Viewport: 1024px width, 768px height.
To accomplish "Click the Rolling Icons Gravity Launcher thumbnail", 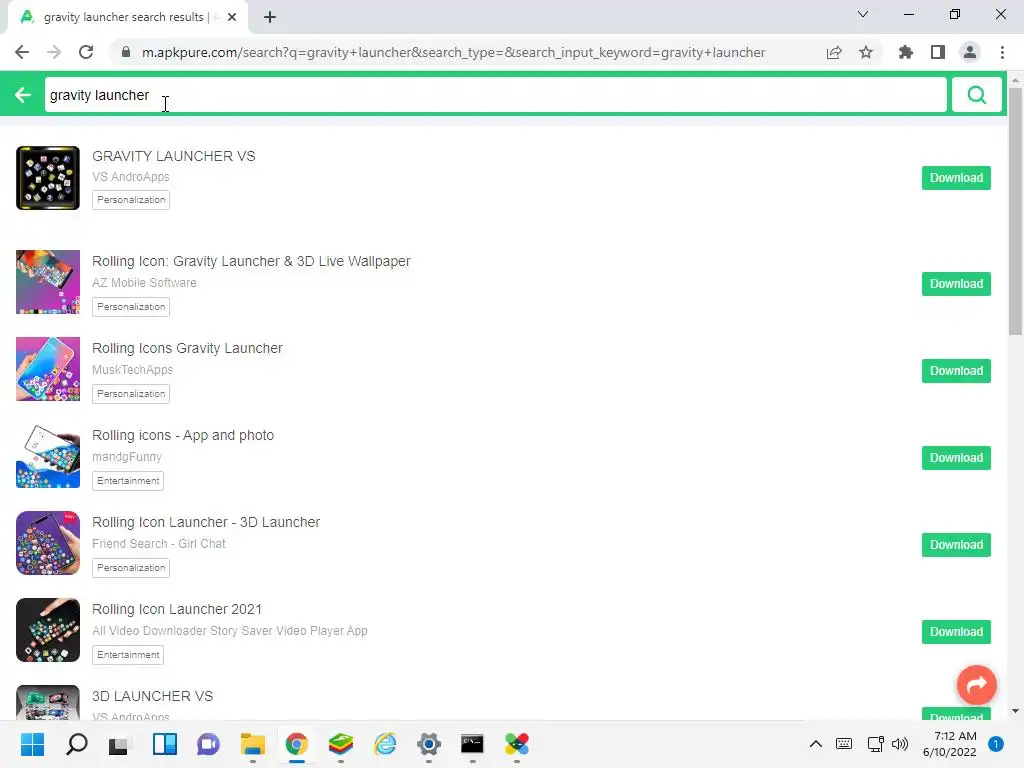I will [x=48, y=369].
